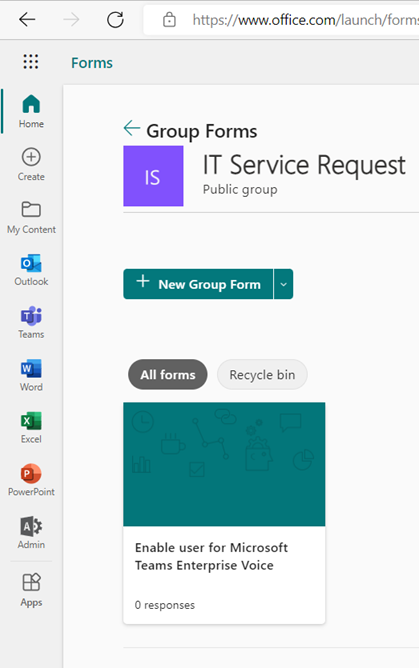Screen dimensions: 419x668
Task: Switch to Recycle bin tab
Action: coord(262,374)
